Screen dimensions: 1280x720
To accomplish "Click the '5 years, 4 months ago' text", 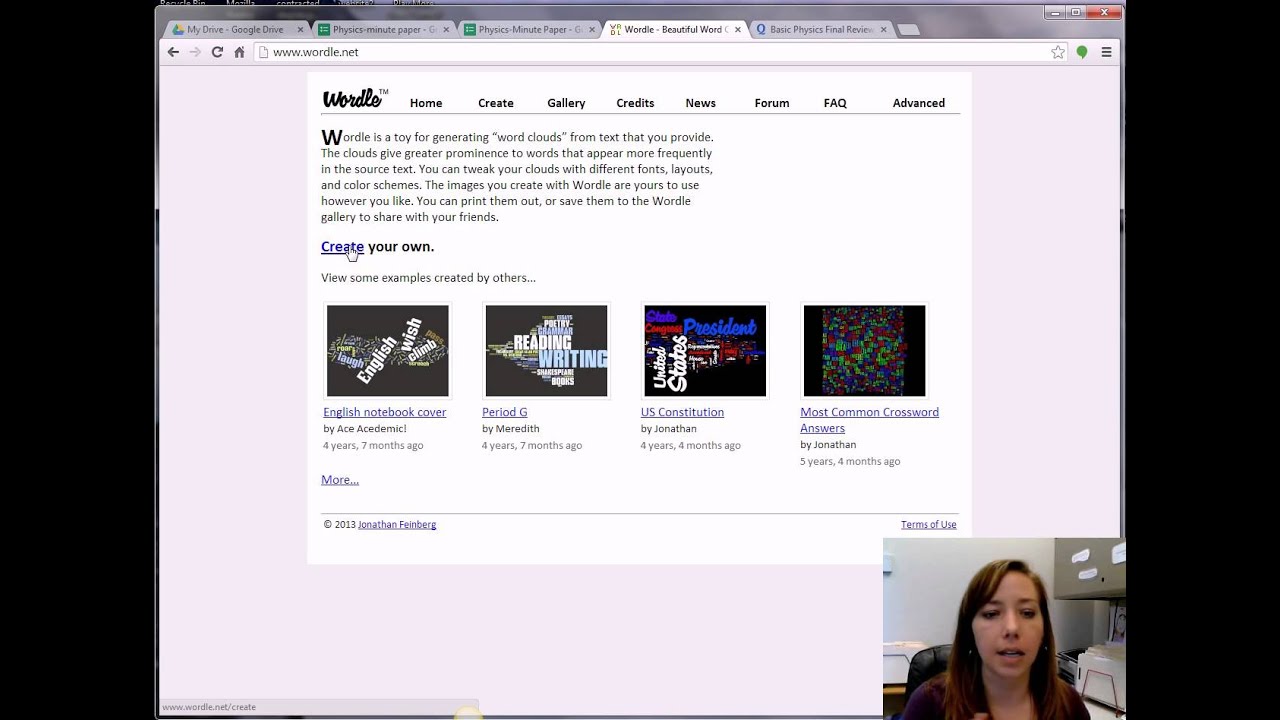I will pyautogui.click(x=850, y=461).
